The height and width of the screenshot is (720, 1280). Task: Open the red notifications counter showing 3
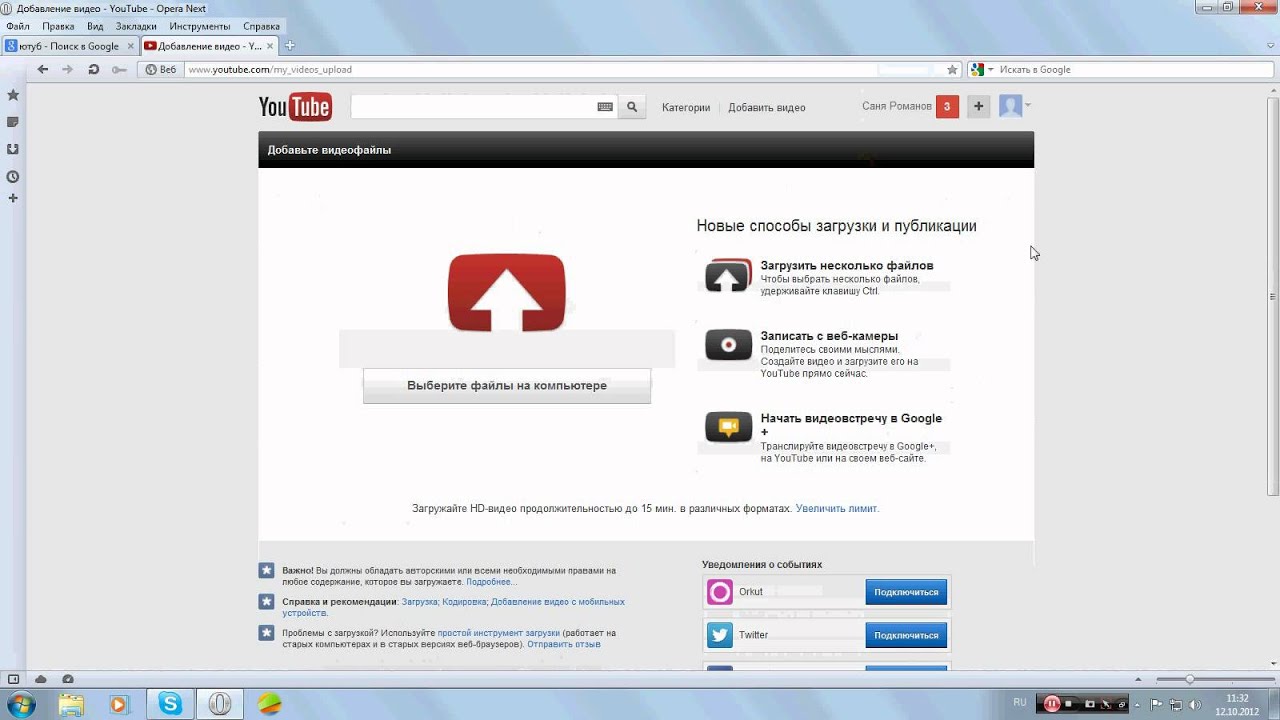947,107
